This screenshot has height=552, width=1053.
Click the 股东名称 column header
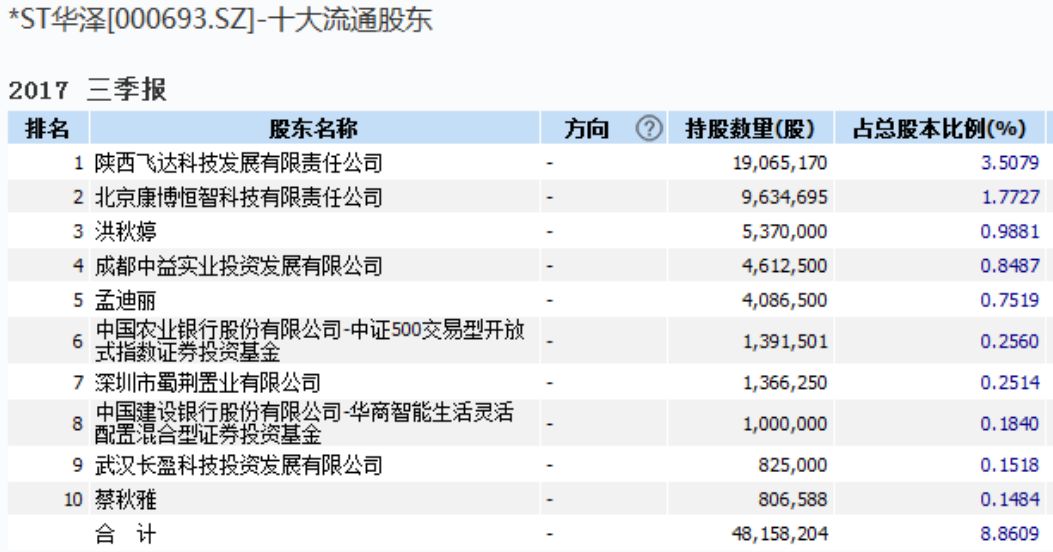[314, 128]
